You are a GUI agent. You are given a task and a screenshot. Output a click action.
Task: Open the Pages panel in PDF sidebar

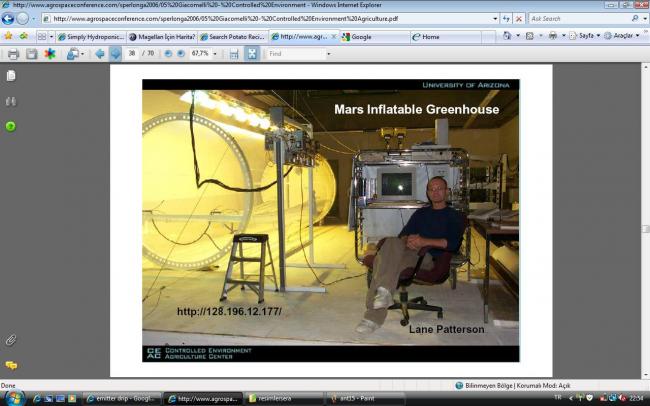[11, 75]
